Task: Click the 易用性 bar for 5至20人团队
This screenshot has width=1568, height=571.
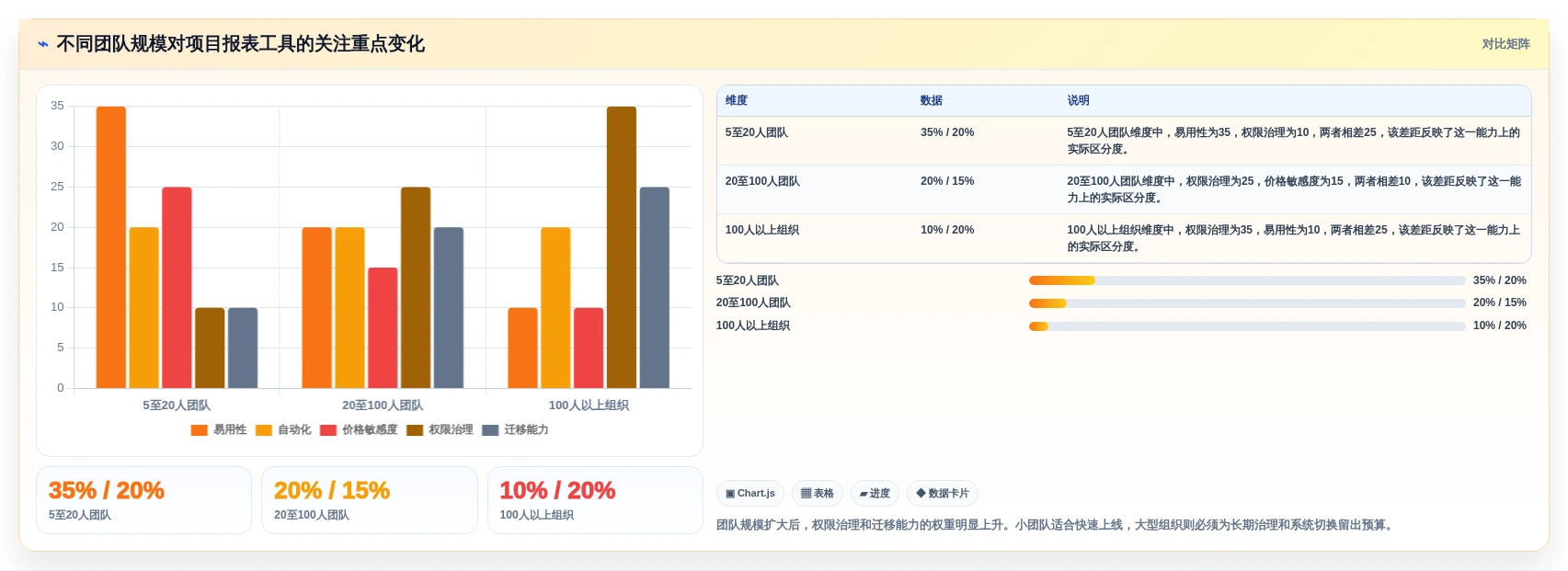Action: coord(111,247)
